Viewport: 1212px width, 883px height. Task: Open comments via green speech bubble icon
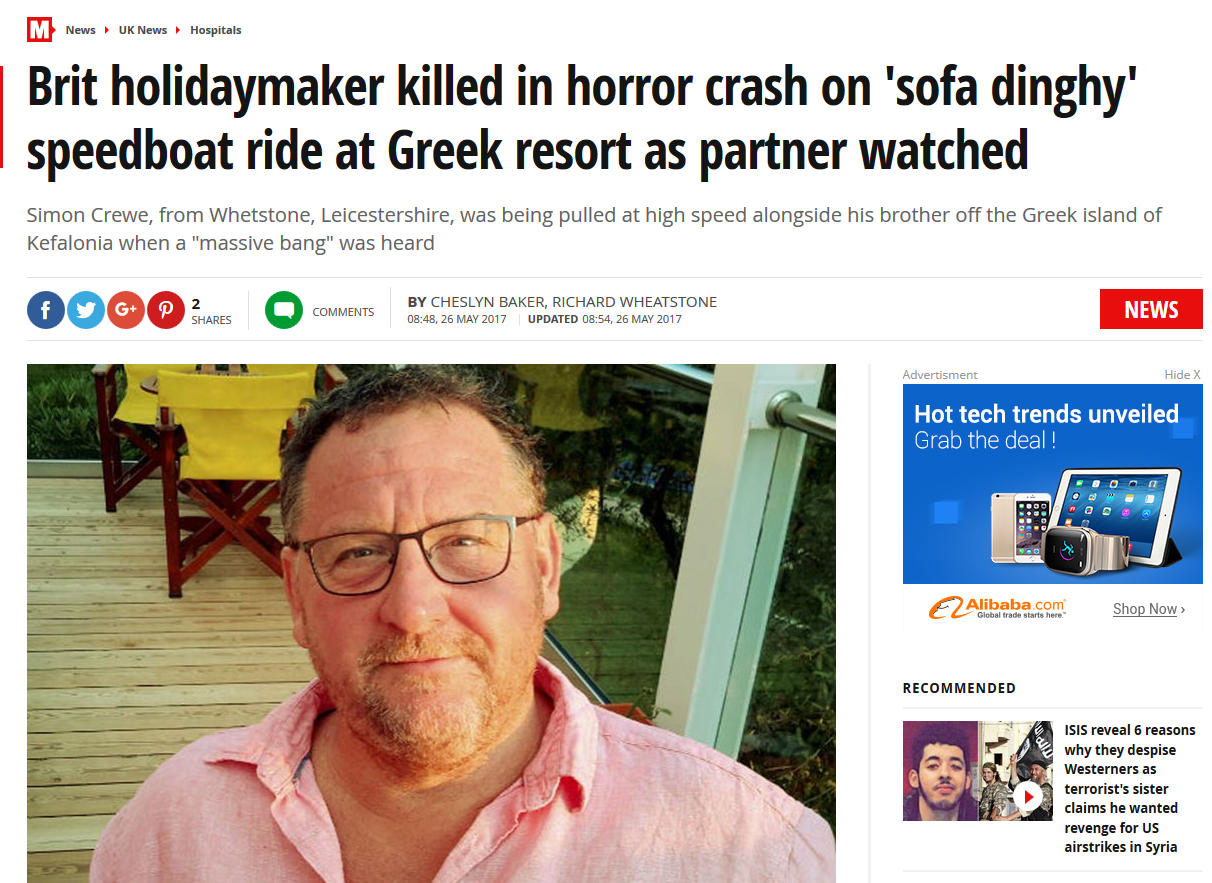284,310
